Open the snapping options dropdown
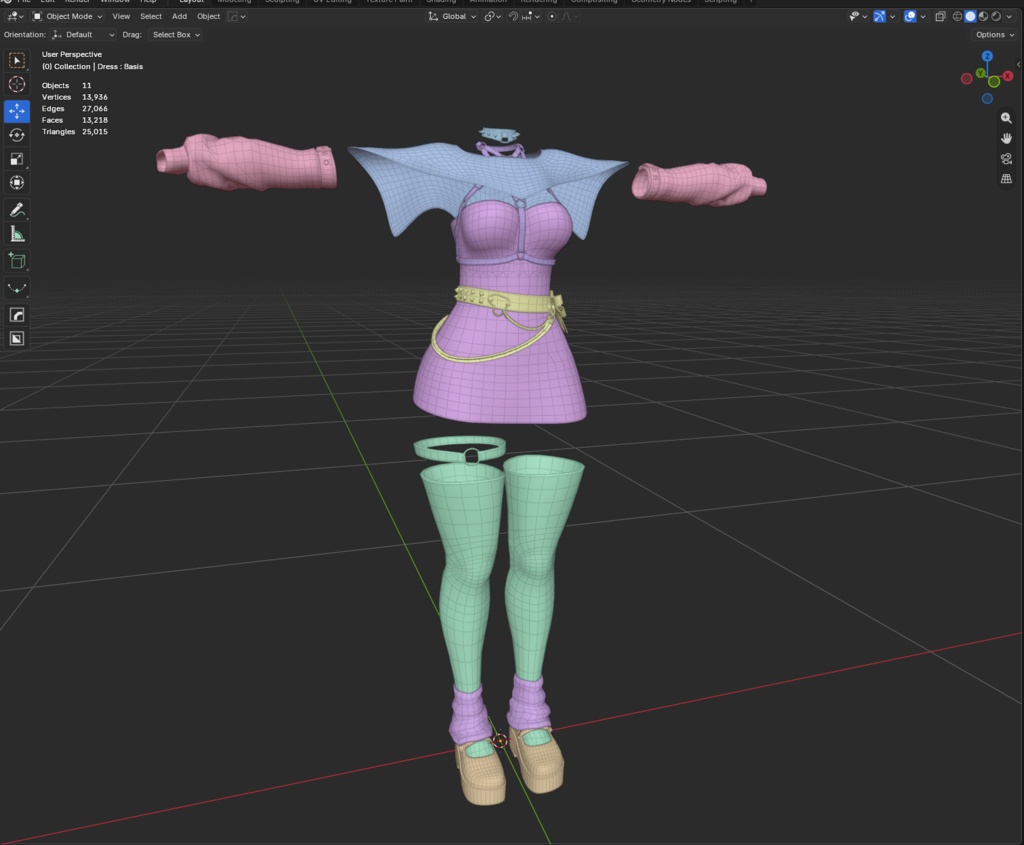The image size is (1024, 845). 531,16
